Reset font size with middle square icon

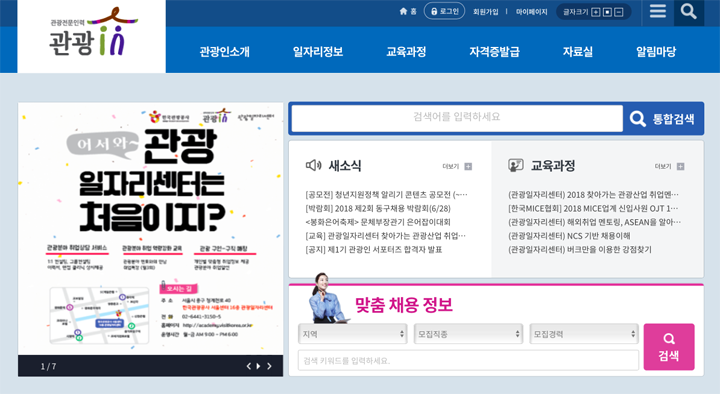(x=607, y=12)
